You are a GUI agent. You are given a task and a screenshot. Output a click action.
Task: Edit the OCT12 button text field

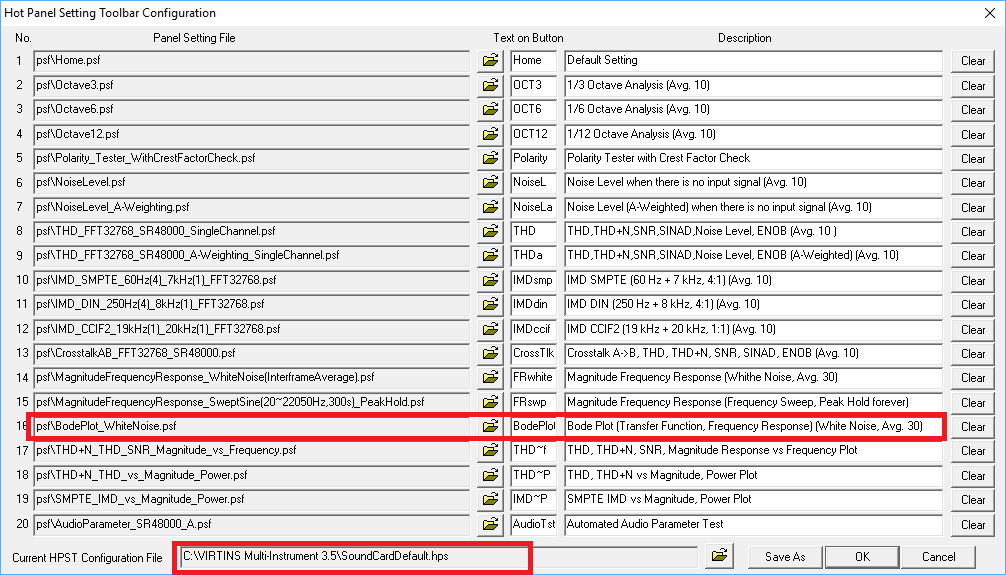(x=532, y=134)
